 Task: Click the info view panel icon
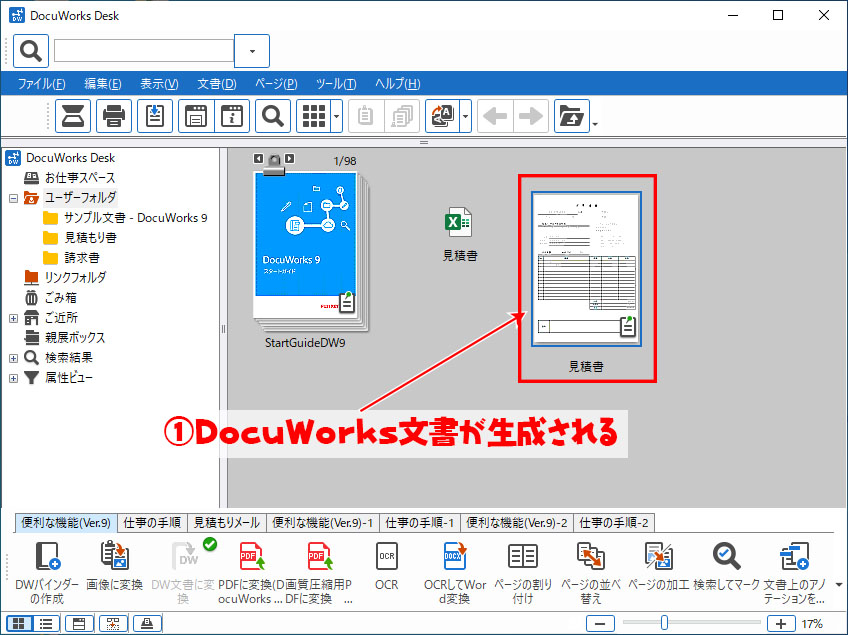pos(232,116)
